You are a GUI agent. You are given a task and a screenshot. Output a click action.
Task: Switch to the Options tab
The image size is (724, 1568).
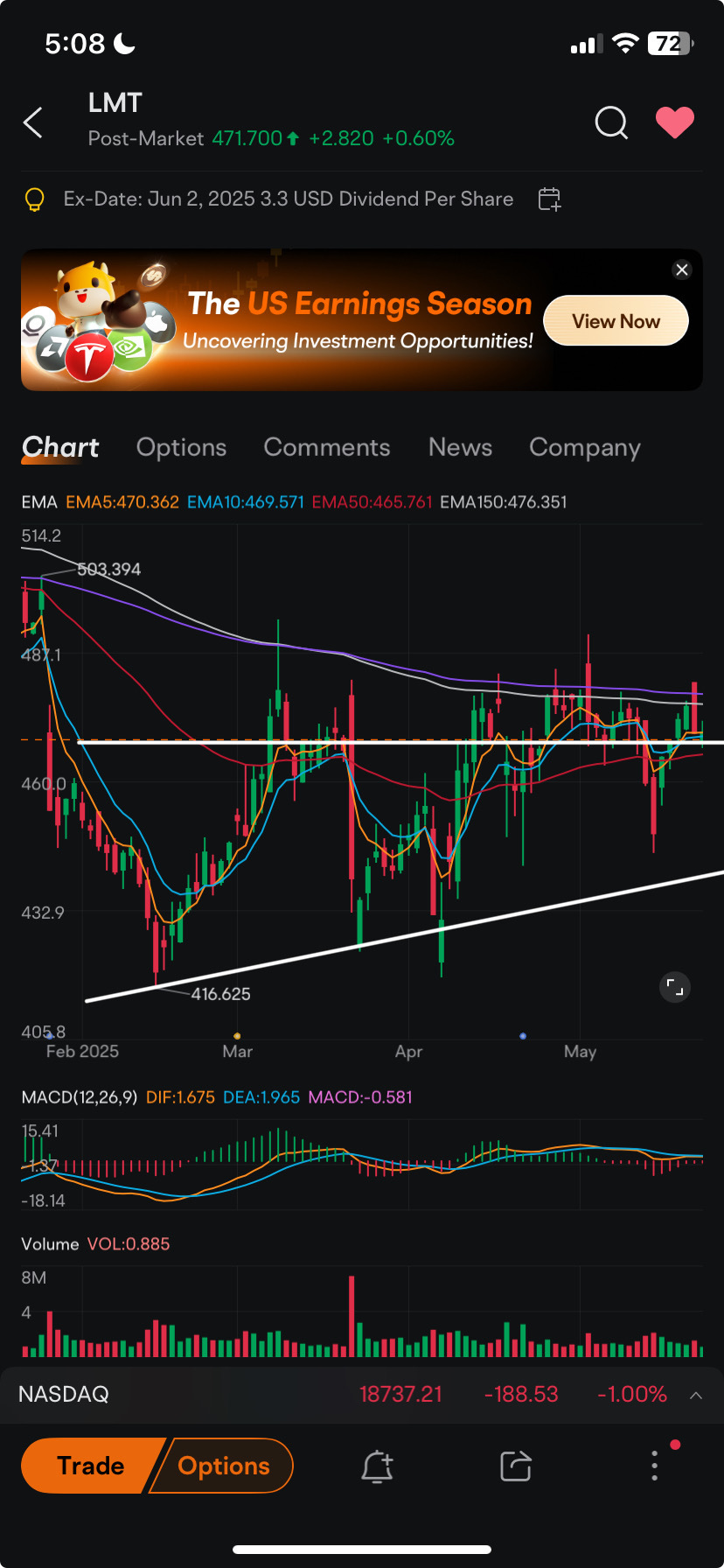tap(181, 447)
